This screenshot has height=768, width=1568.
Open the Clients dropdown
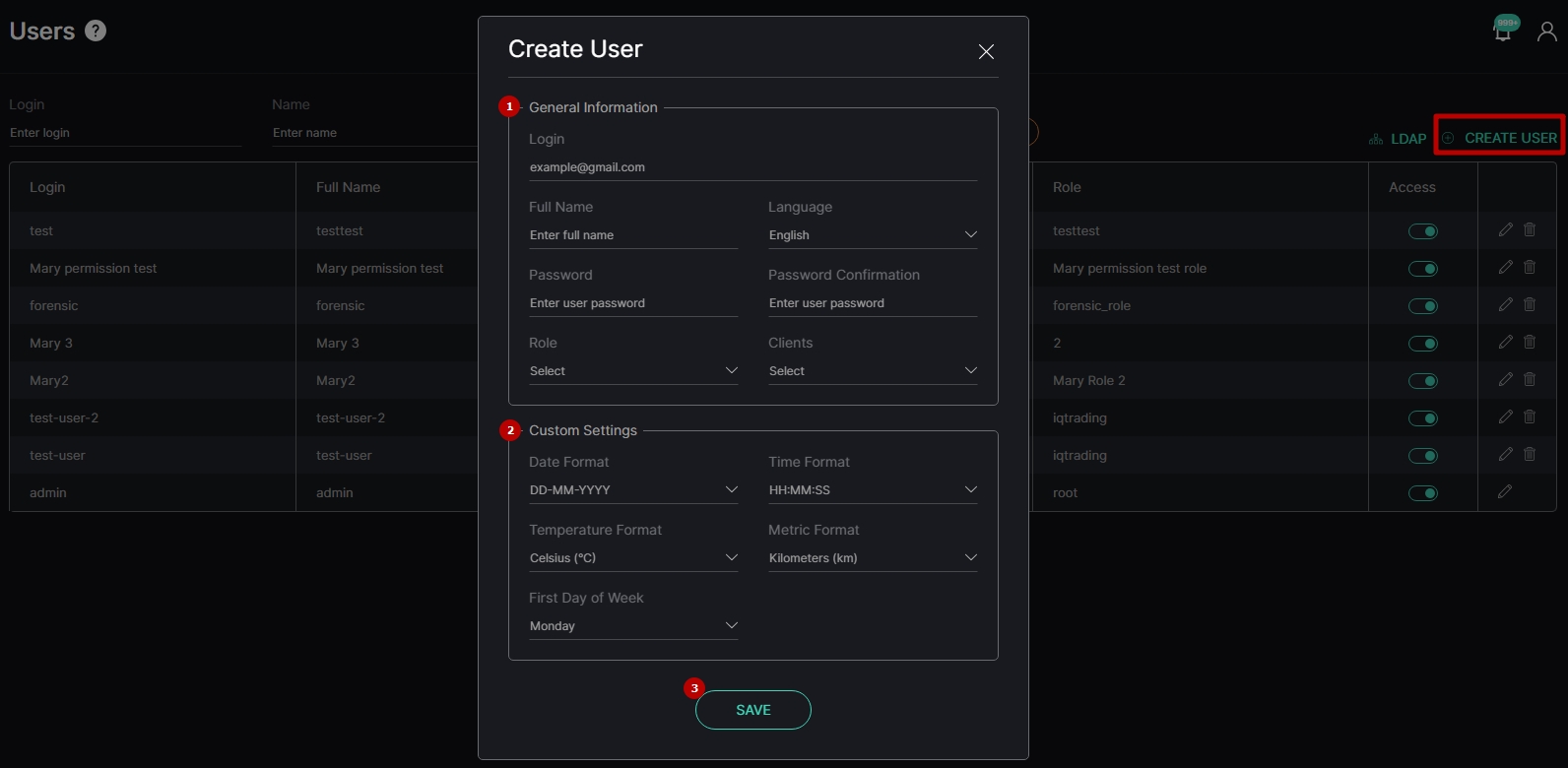click(873, 371)
